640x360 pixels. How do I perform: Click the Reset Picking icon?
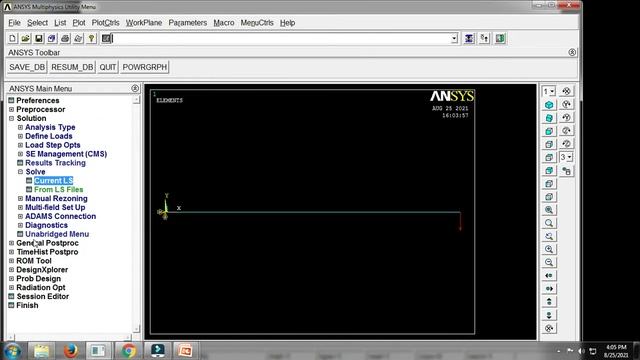coord(484,38)
